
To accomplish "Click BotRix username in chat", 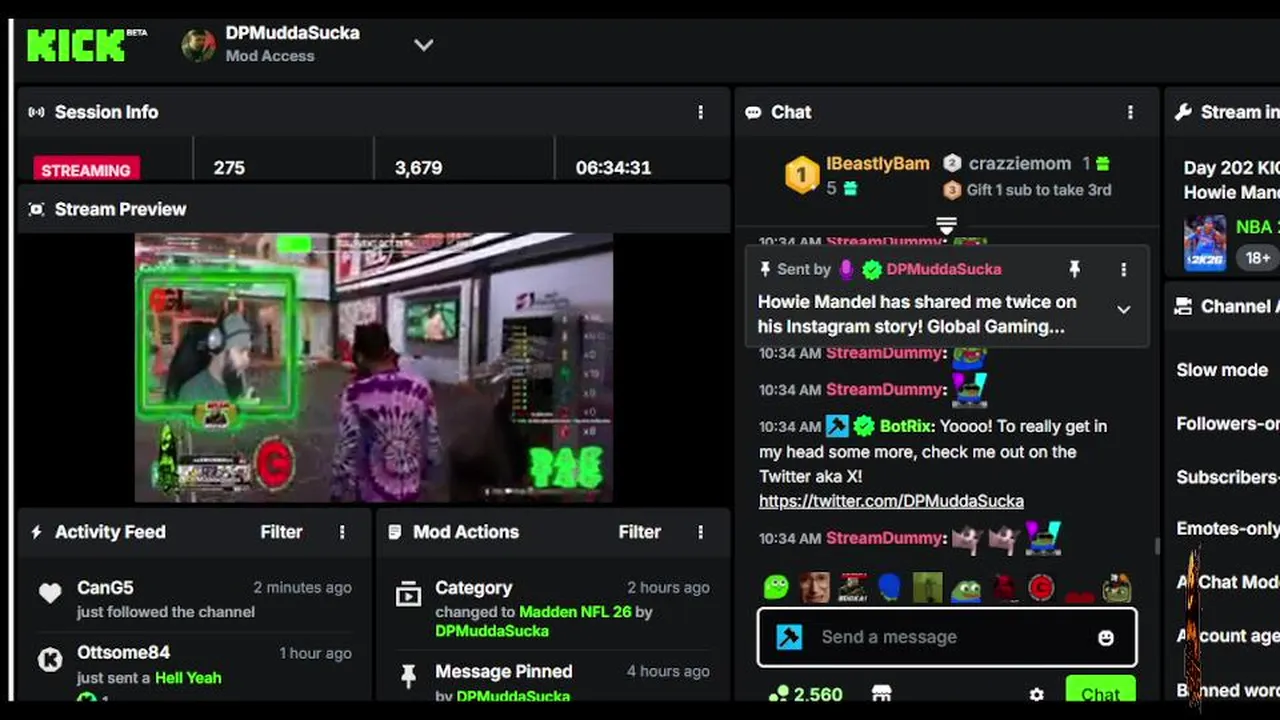I will (906, 426).
